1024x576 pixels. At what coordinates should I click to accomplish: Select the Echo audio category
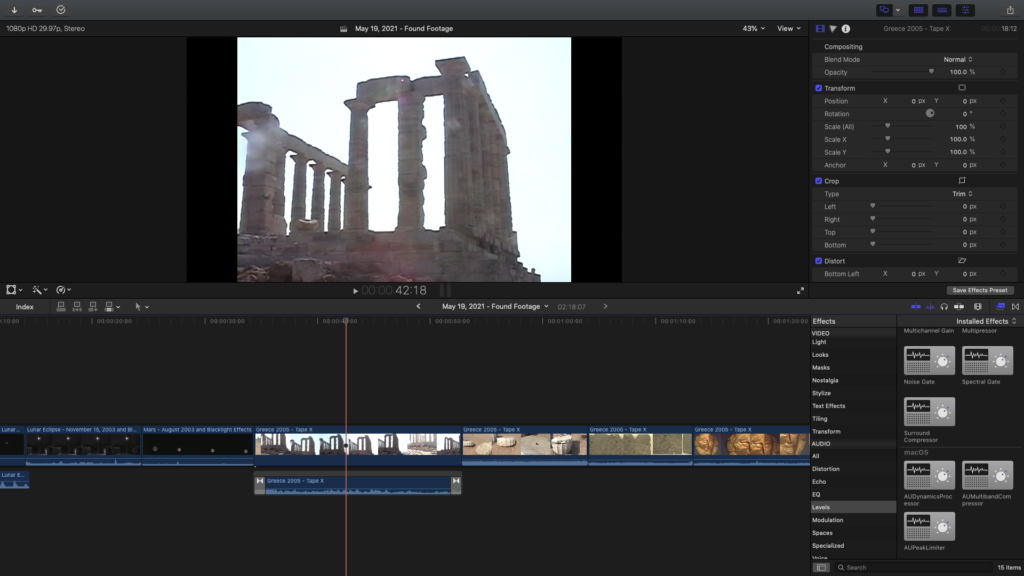pyautogui.click(x=819, y=482)
